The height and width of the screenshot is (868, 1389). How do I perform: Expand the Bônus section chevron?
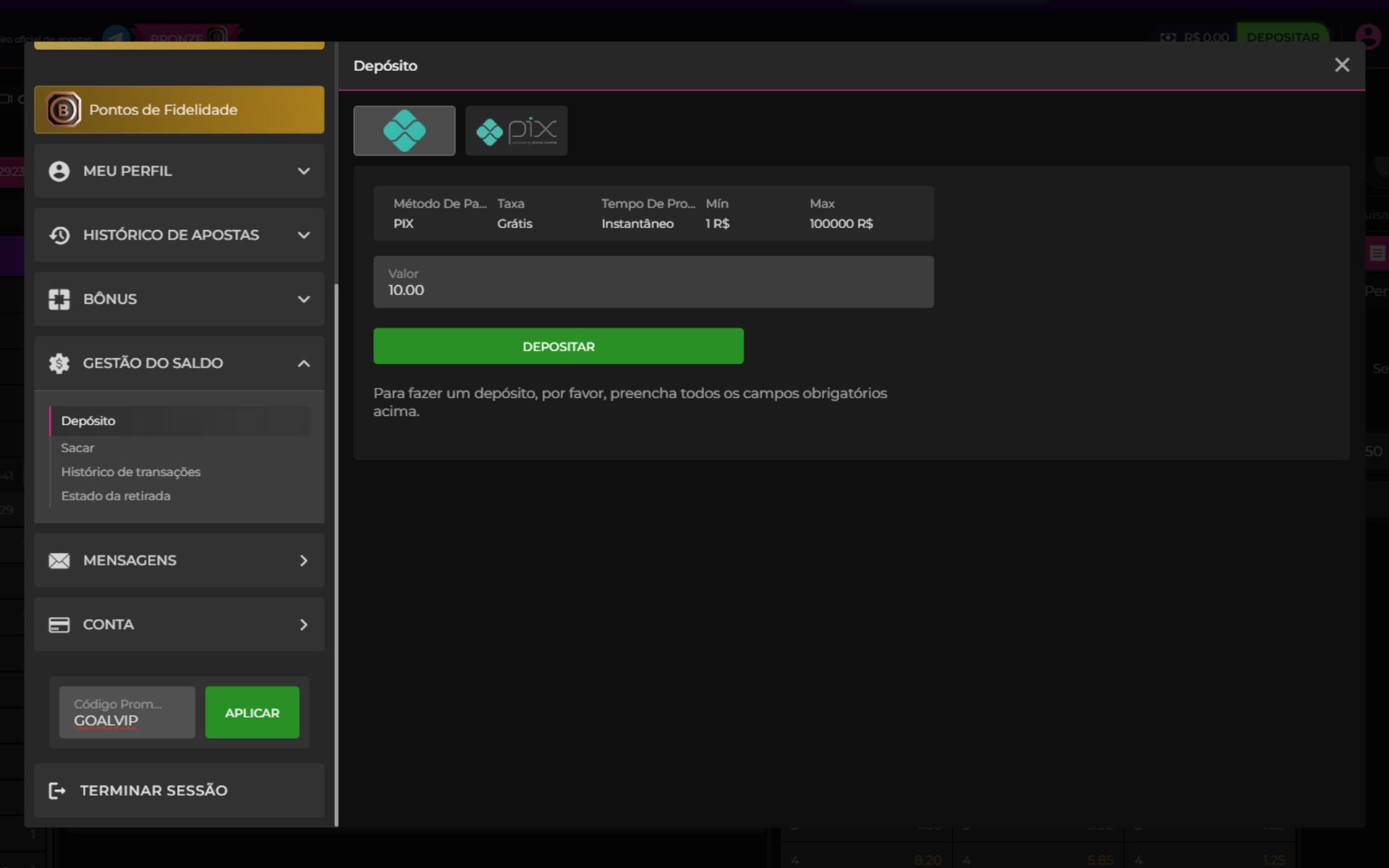[304, 299]
